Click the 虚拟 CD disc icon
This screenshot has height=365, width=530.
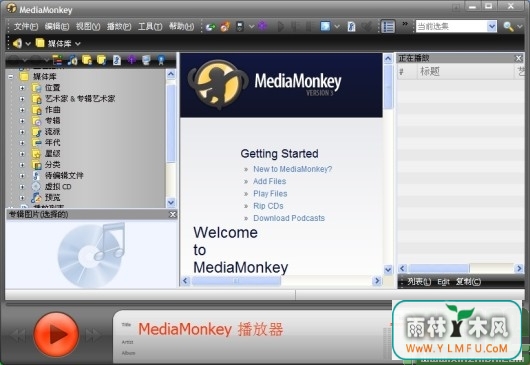[36, 187]
